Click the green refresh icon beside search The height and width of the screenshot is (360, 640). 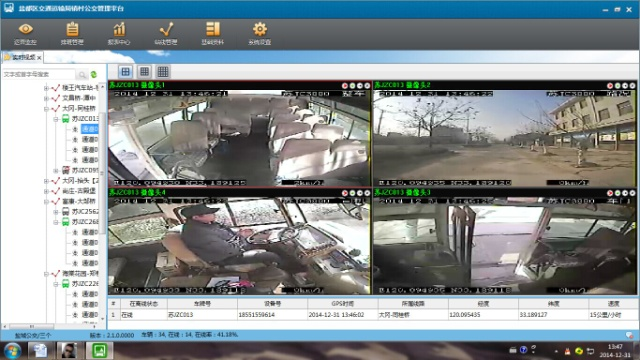pyautogui.click(x=94, y=74)
